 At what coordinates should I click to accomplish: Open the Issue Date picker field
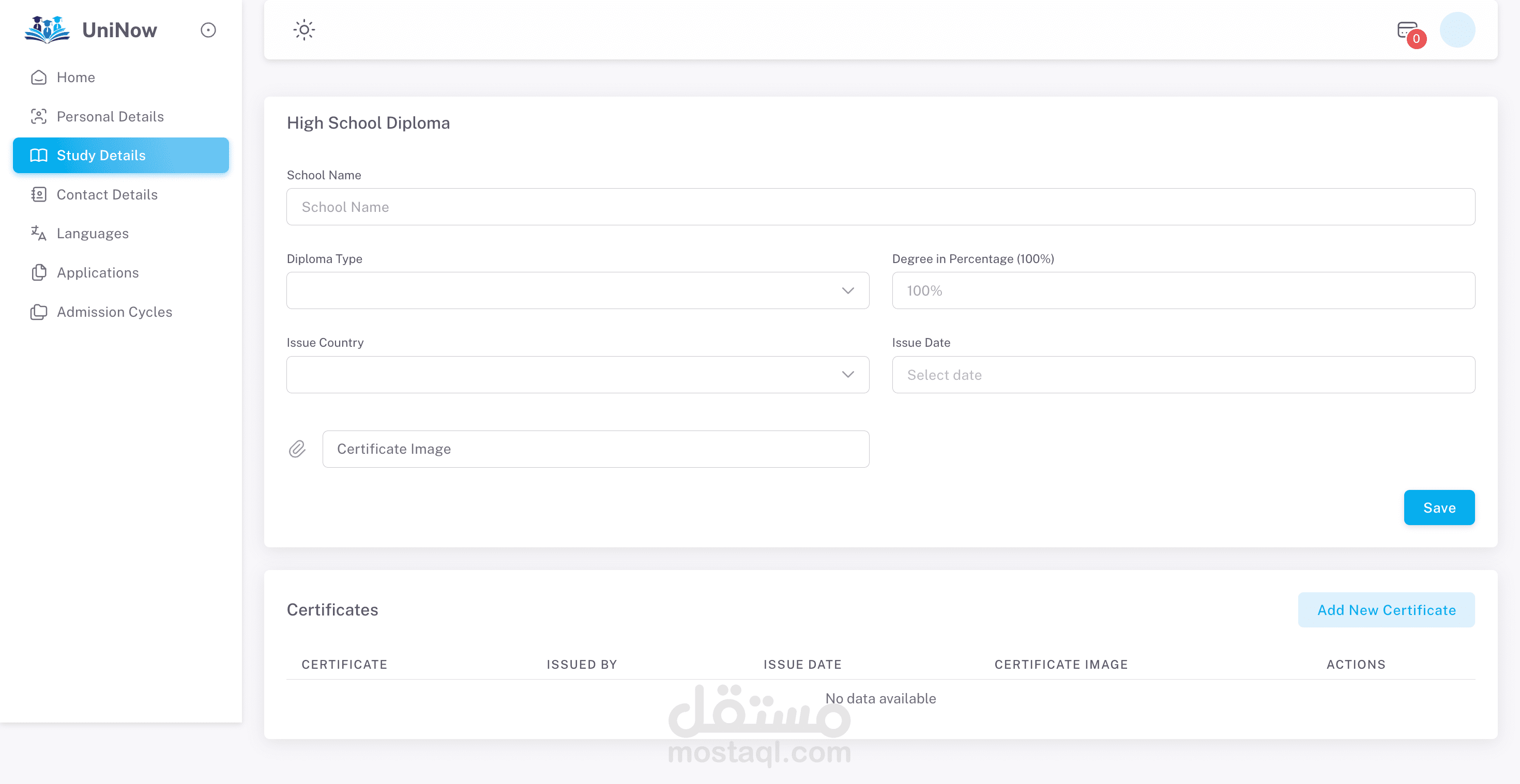click(x=1182, y=375)
